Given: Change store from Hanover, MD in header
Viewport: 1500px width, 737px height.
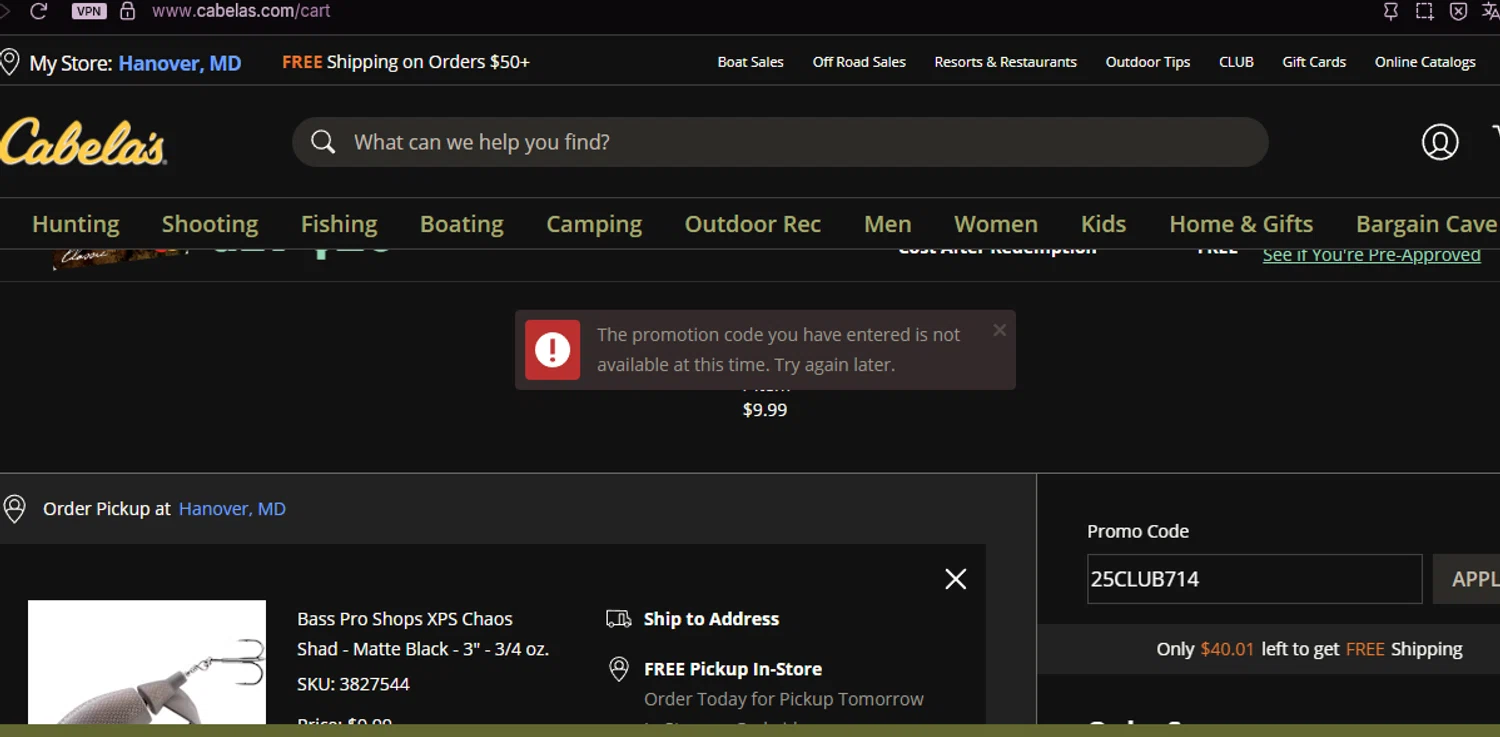Looking at the screenshot, I should click(x=180, y=63).
